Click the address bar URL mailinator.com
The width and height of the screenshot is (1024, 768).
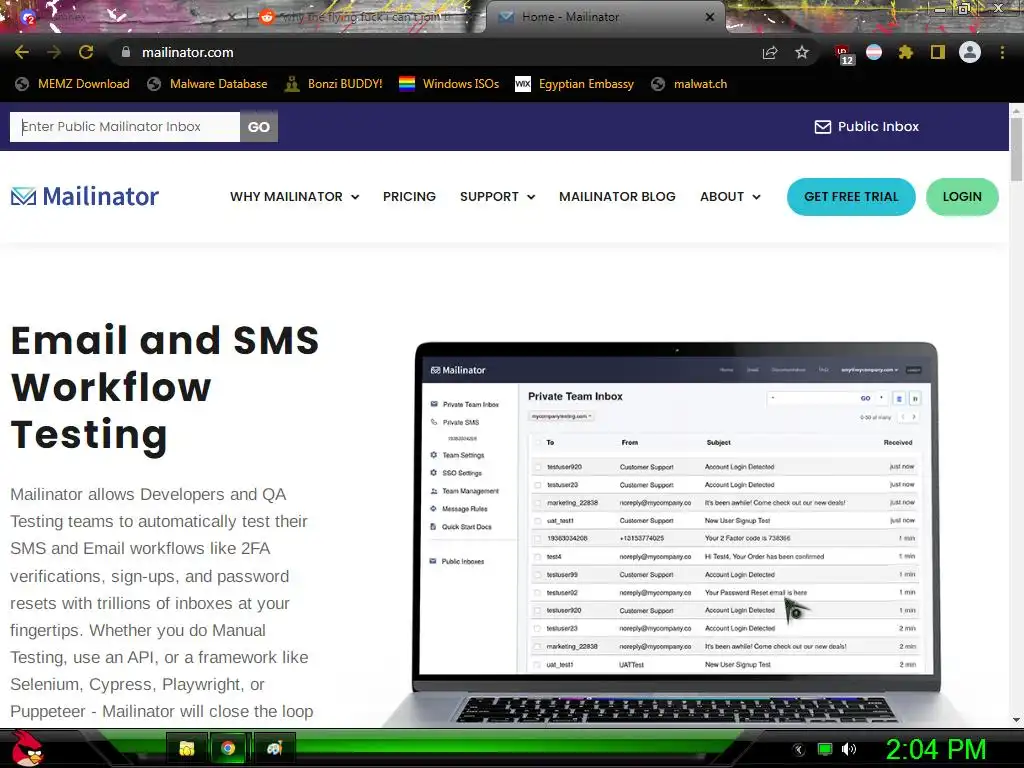point(188,52)
